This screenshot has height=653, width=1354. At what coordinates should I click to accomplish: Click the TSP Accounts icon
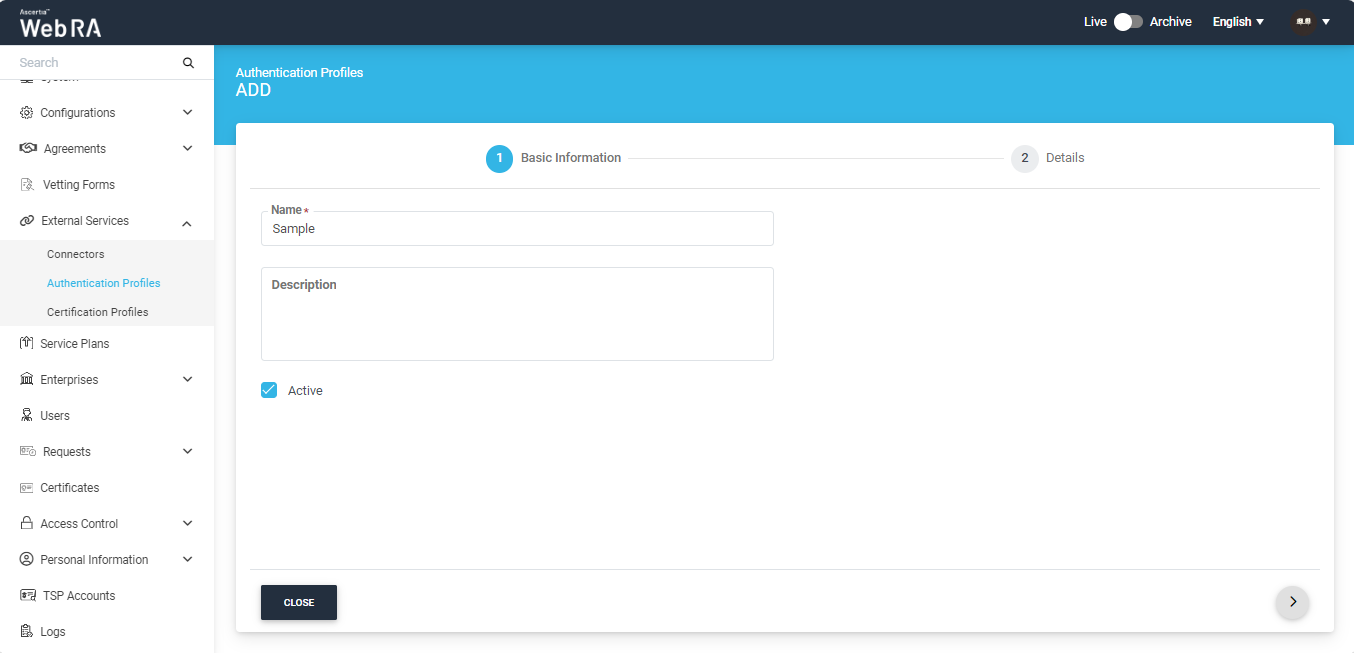pos(28,596)
